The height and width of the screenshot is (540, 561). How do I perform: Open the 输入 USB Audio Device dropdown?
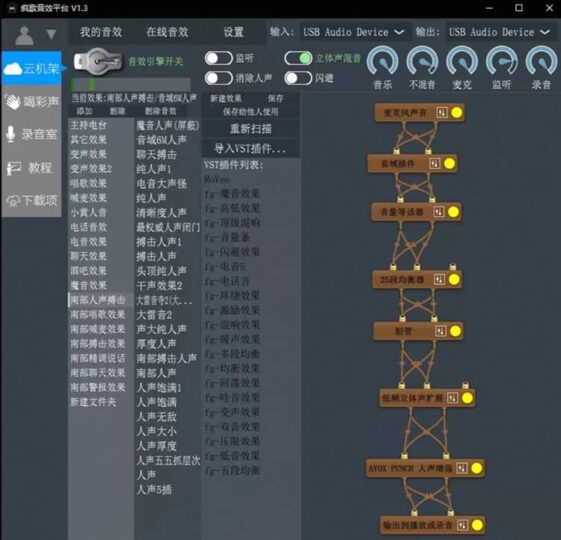pos(354,32)
